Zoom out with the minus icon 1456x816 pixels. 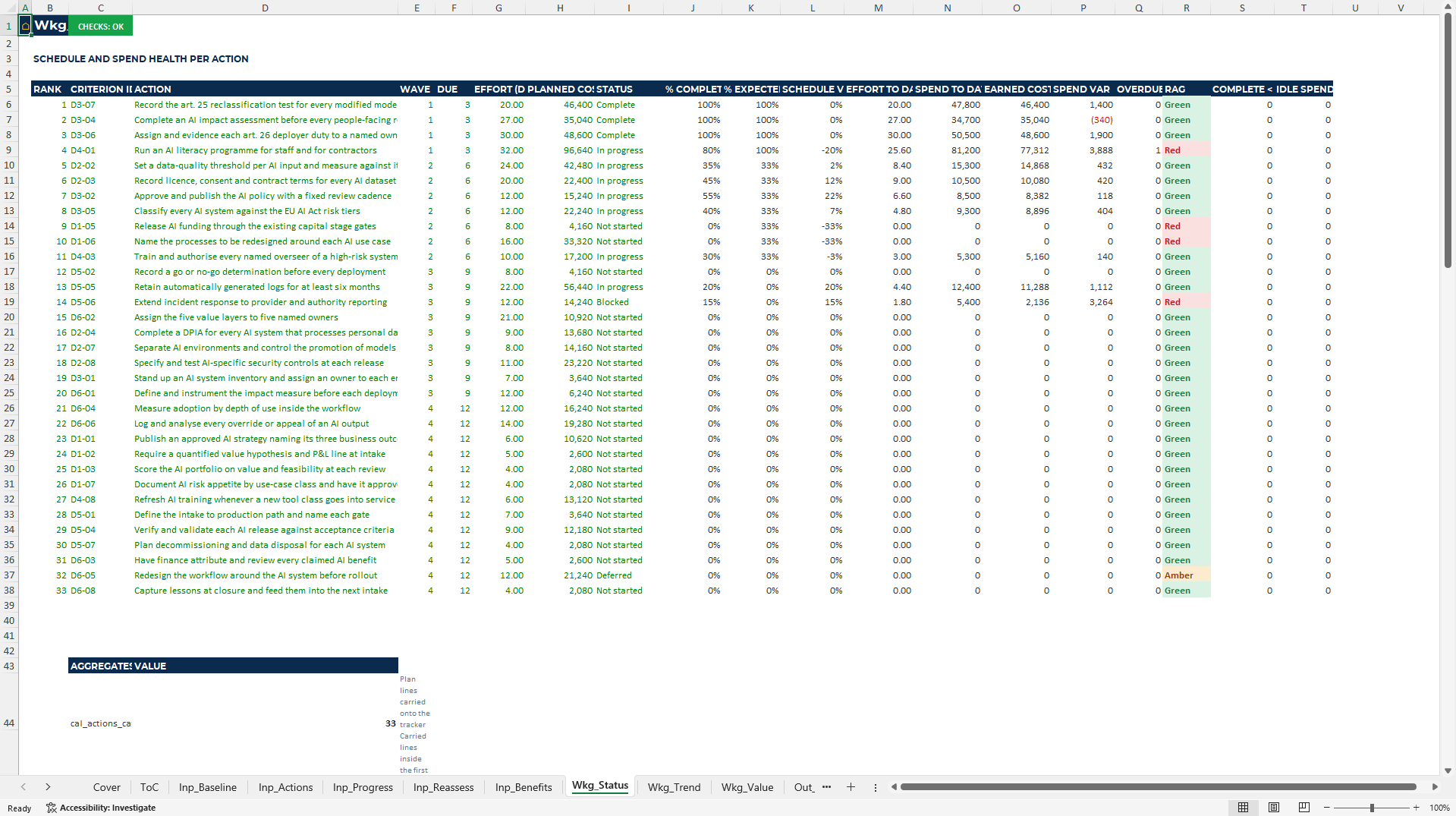coord(1328,808)
